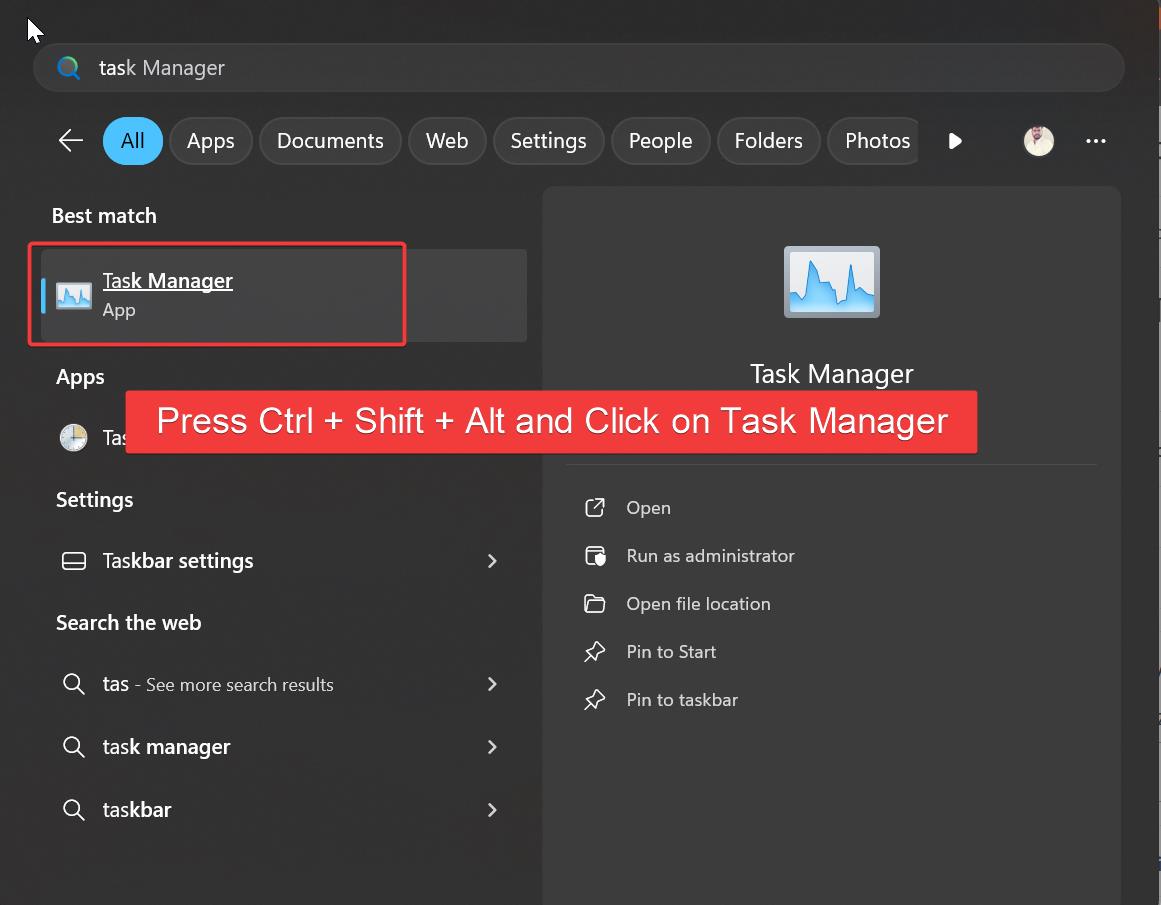This screenshot has height=905, width=1161.
Task: Click inside the search text field
Action: pyautogui.click(x=578, y=67)
